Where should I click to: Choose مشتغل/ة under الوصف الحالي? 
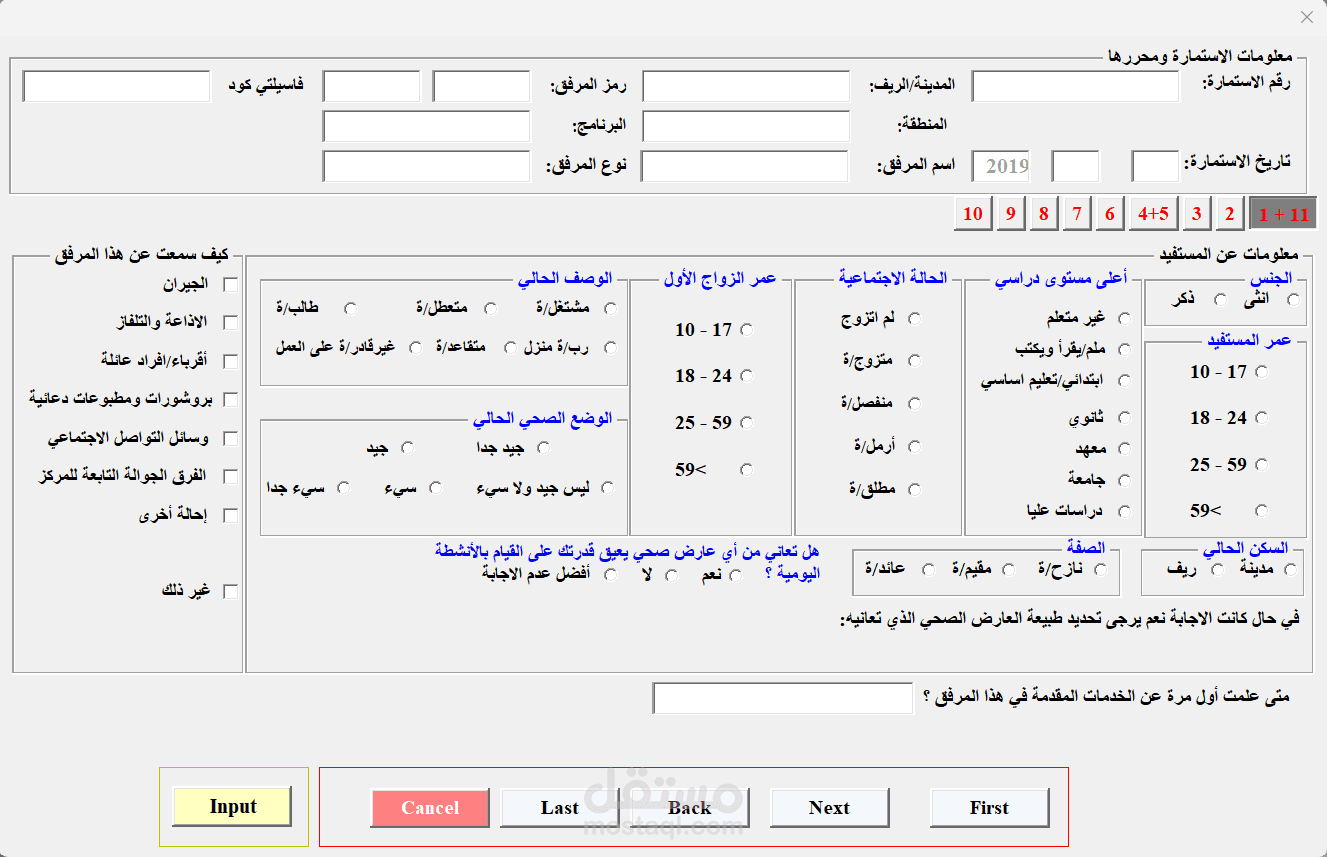click(x=610, y=308)
